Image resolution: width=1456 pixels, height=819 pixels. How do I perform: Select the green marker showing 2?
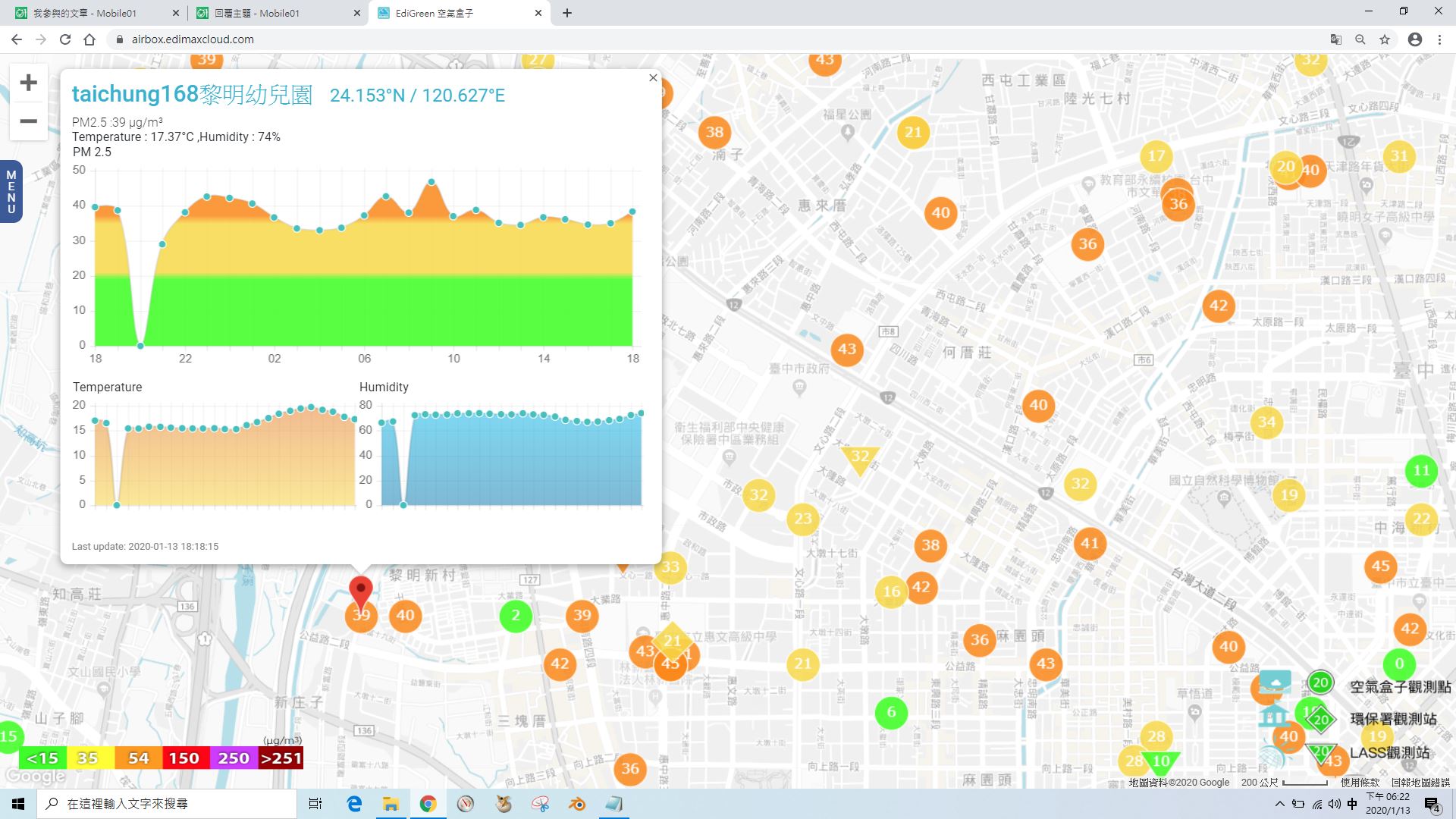tap(516, 615)
